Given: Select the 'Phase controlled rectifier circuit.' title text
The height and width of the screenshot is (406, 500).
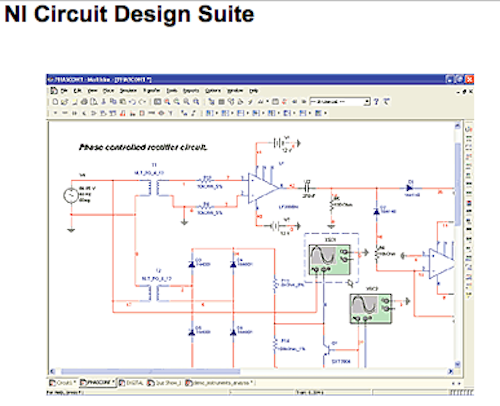Looking at the screenshot, I should [143, 147].
